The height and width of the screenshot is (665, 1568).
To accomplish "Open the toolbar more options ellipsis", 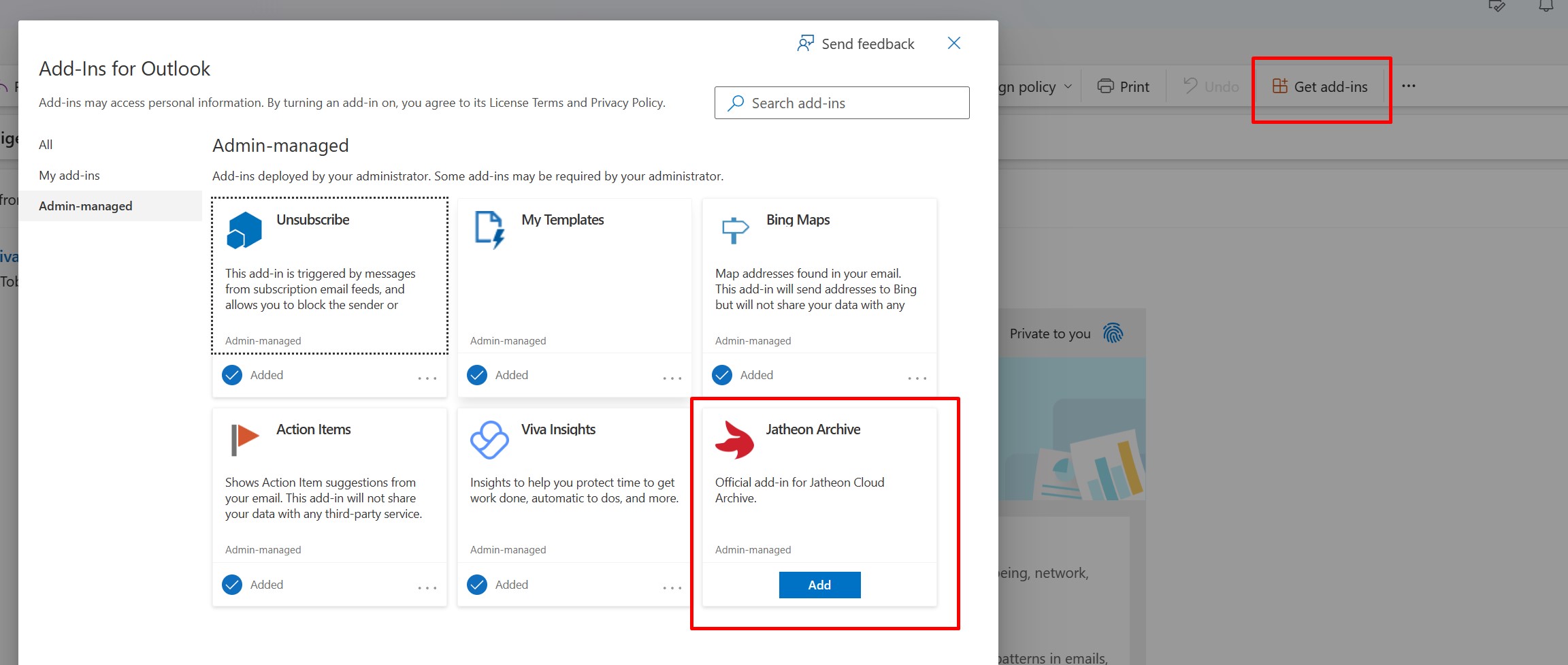I will [x=1409, y=86].
